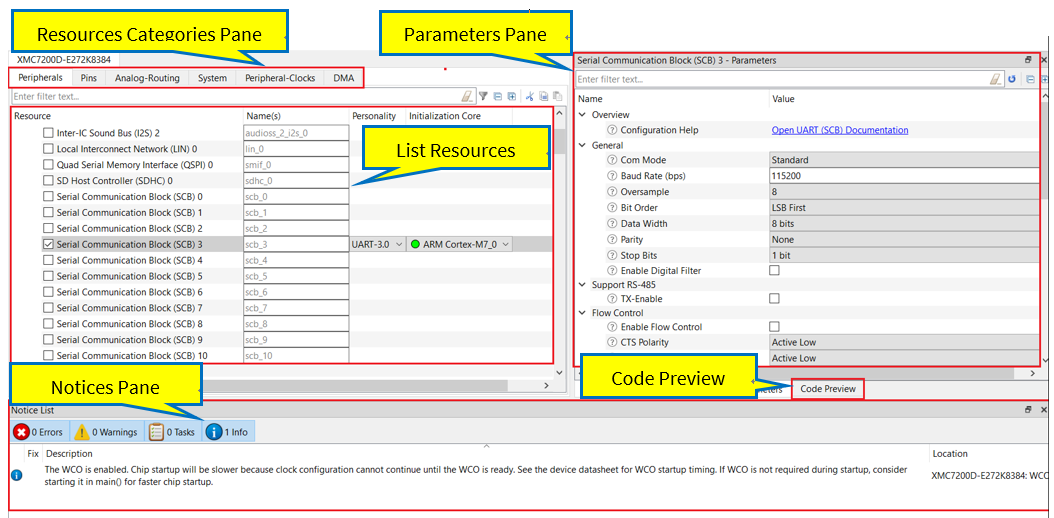The image size is (1054, 518).
Task: Open UART (SCB) Documentation link
Action: [x=840, y=130]
